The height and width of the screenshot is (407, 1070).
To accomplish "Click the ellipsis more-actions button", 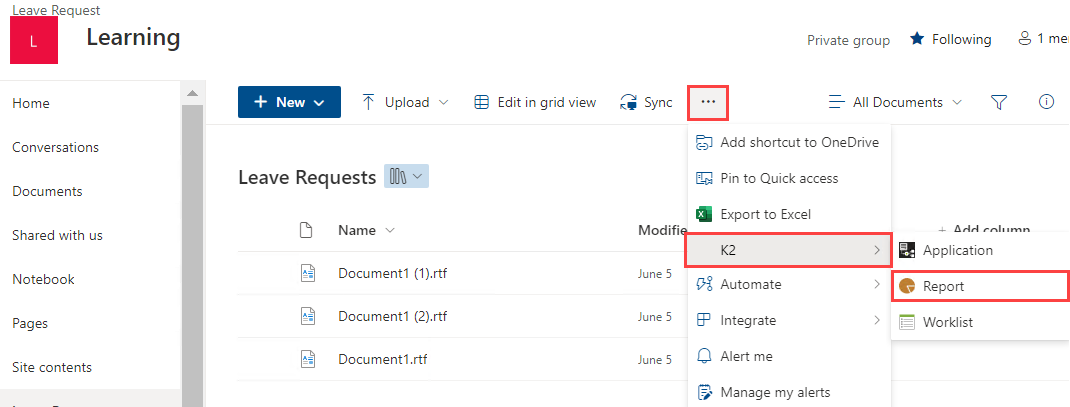I will click(708, 102).
